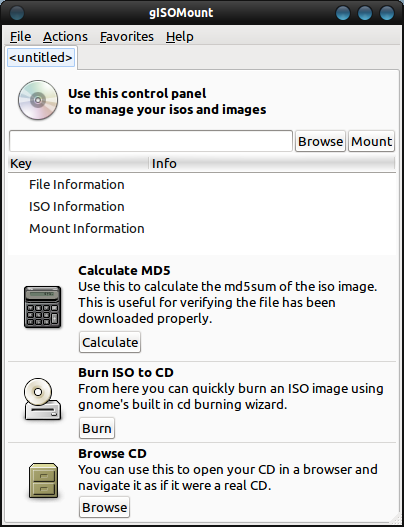Click the Calculate button for MD5

pos(110,342)
